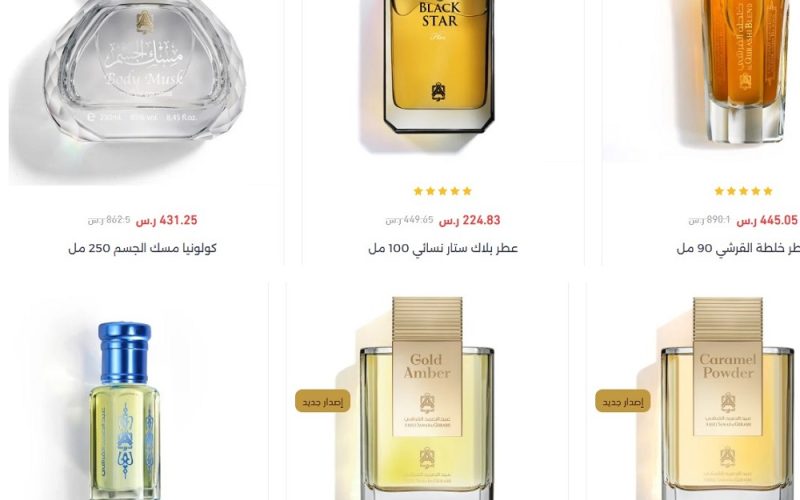Click the title كولونيا مسك الجسم 250 مل

(x=142, y=248)
